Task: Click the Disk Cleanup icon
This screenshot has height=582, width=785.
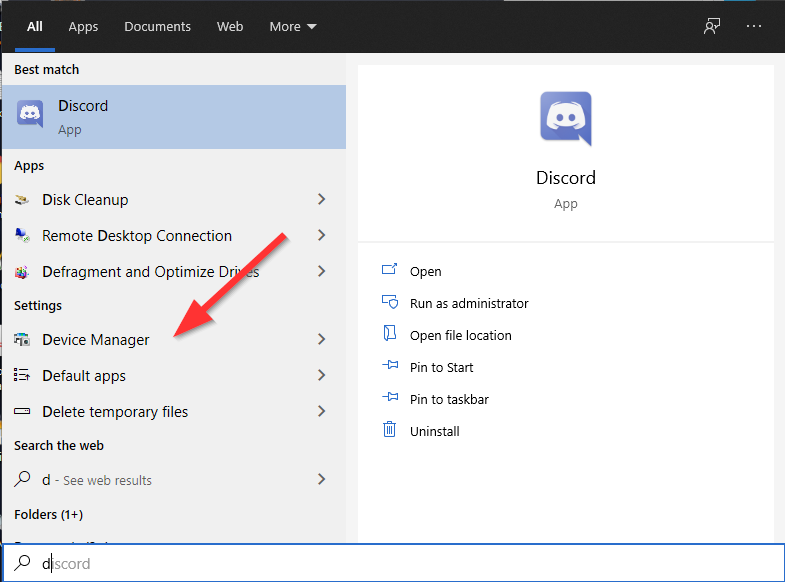Action: [x=22, y=200]
